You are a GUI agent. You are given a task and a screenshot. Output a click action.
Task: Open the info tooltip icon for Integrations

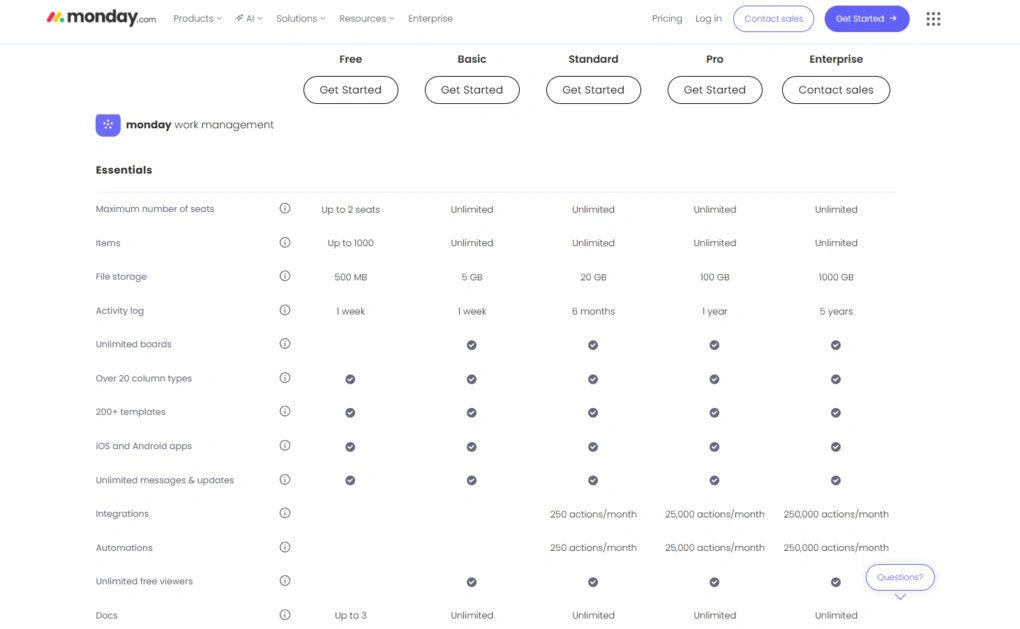point(285,513)
